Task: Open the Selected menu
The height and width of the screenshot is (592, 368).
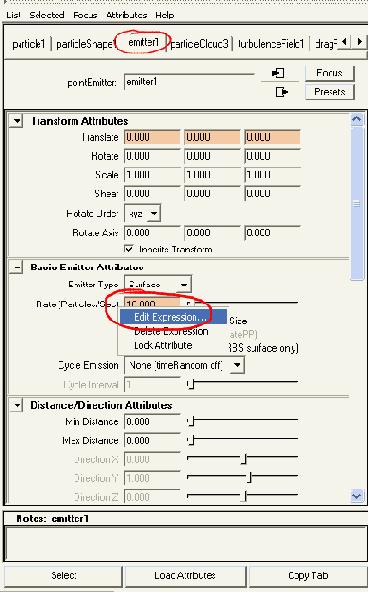Action: [x=47, y=15]
